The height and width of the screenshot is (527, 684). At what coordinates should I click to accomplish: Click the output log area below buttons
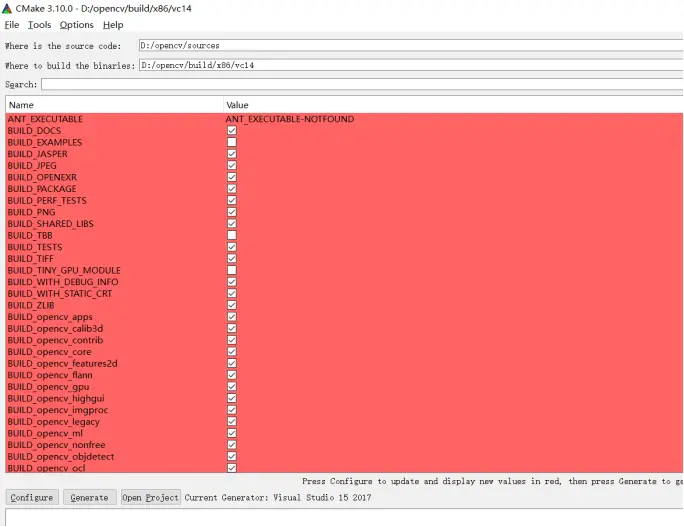344,517
